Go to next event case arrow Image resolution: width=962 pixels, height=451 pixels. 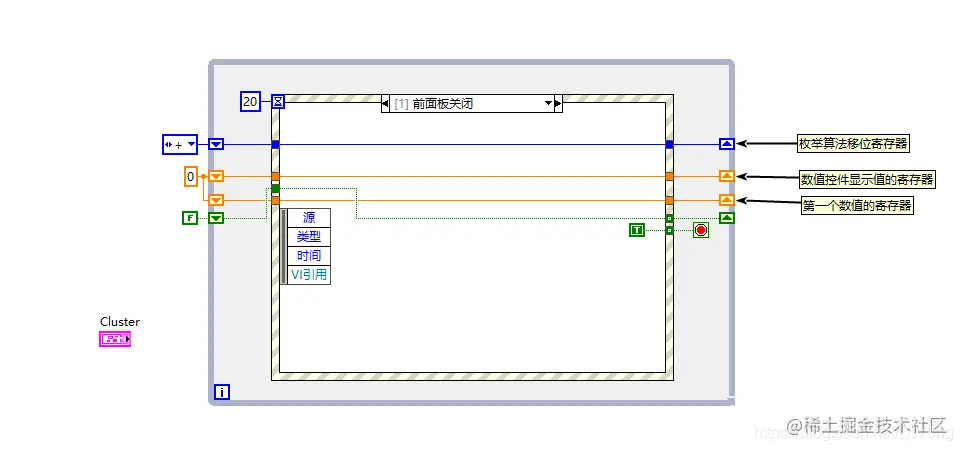click(558, 104)
